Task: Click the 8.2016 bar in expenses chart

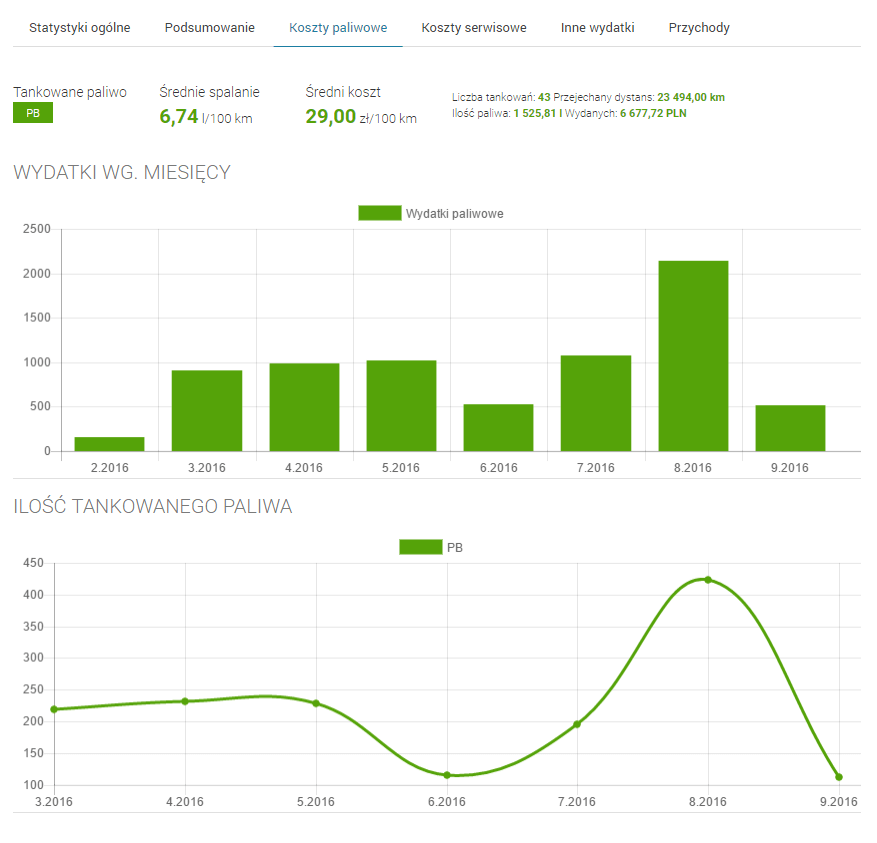Action: click(x=693, y=356)
